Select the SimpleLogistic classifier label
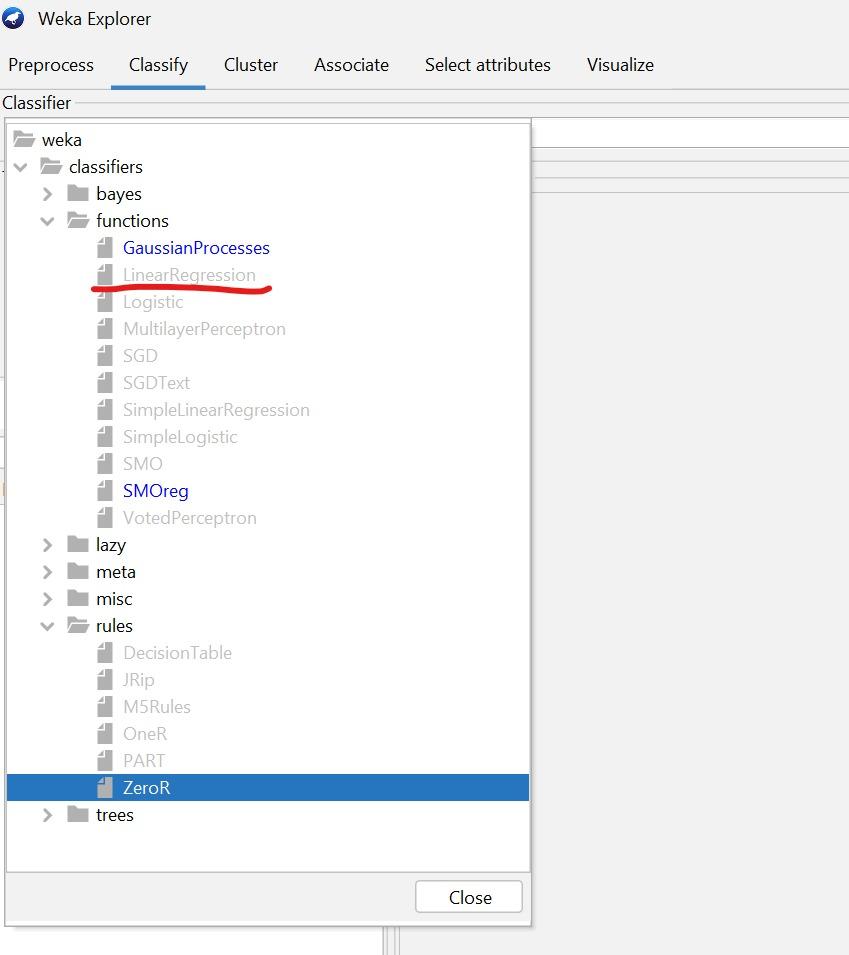This screenshot has height=955, width=849. pos(180,437)
